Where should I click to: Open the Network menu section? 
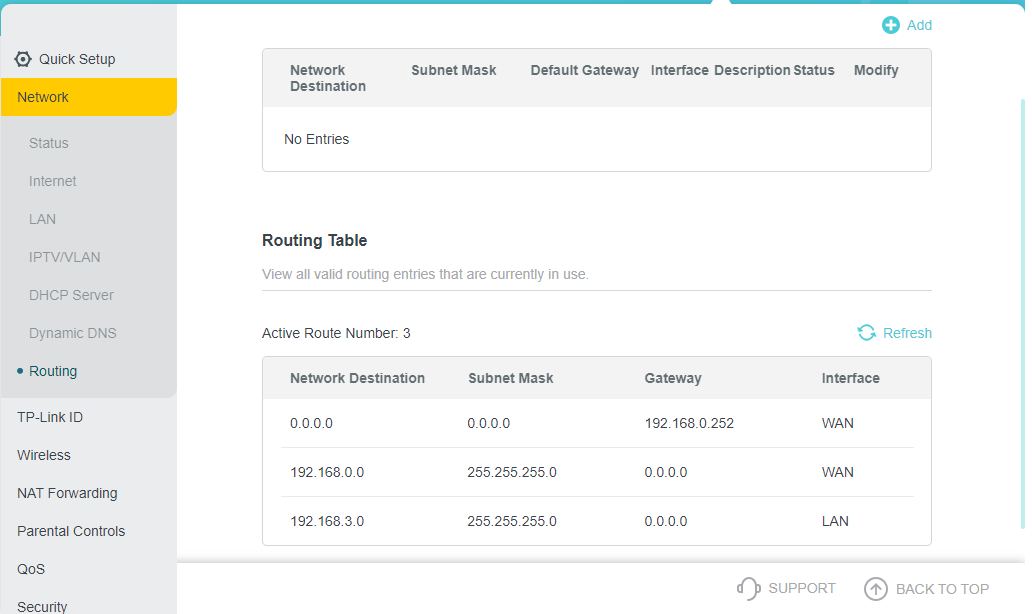(43, 97)
